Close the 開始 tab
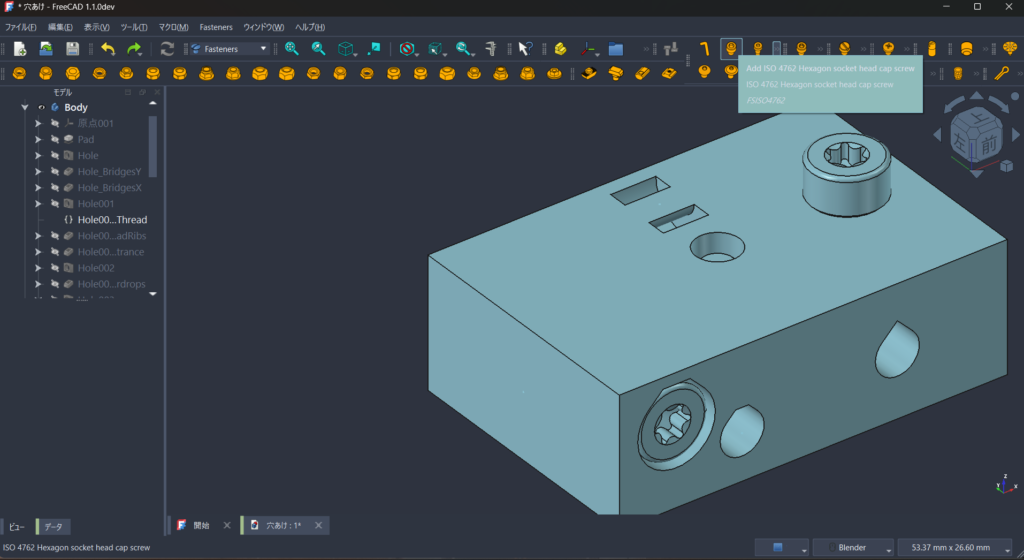The width and height of the screenshot is (1024, 560). click(227, 525)
